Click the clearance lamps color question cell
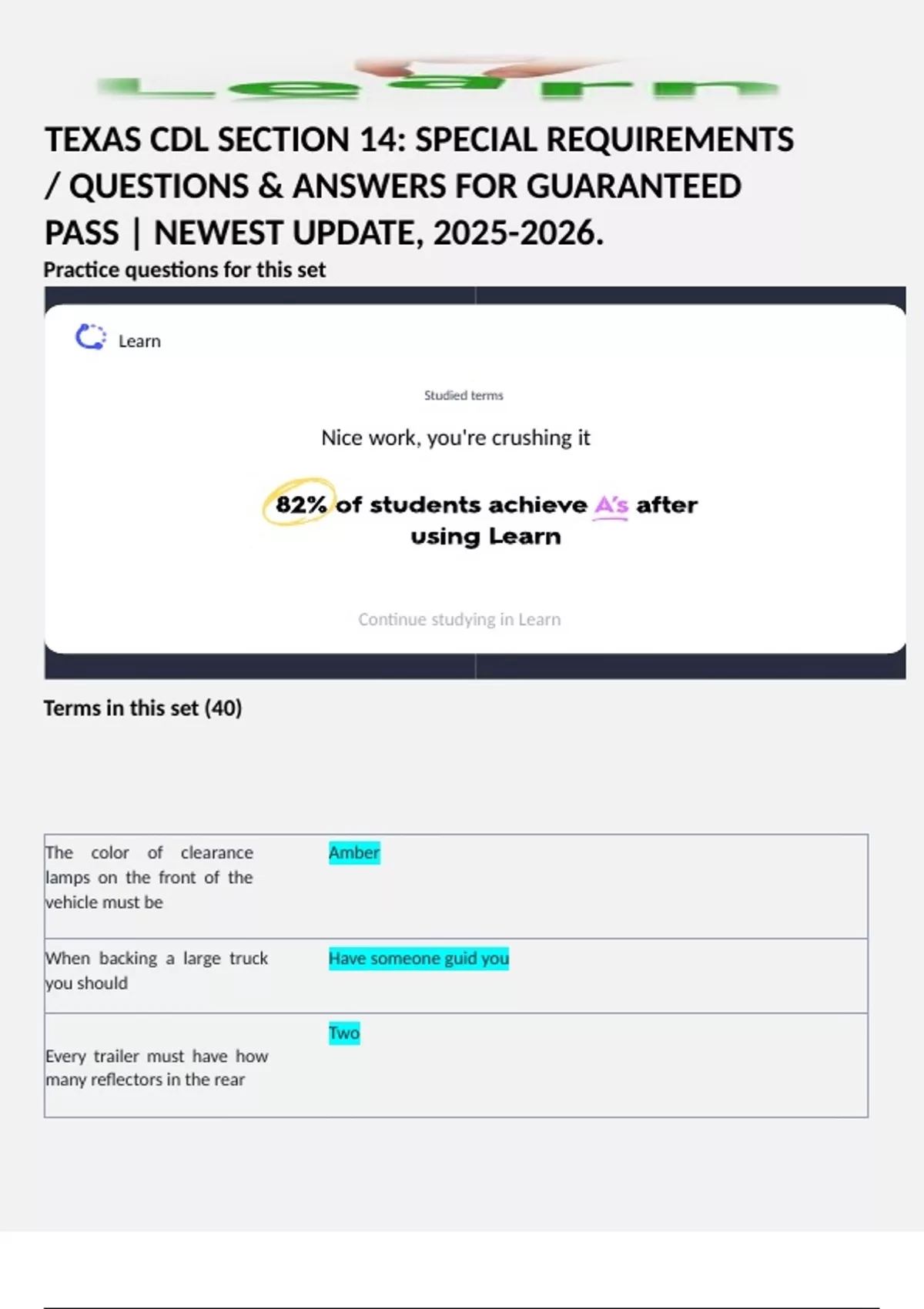Viewport: 924px width, 1309px height. (x=149, y=878)
